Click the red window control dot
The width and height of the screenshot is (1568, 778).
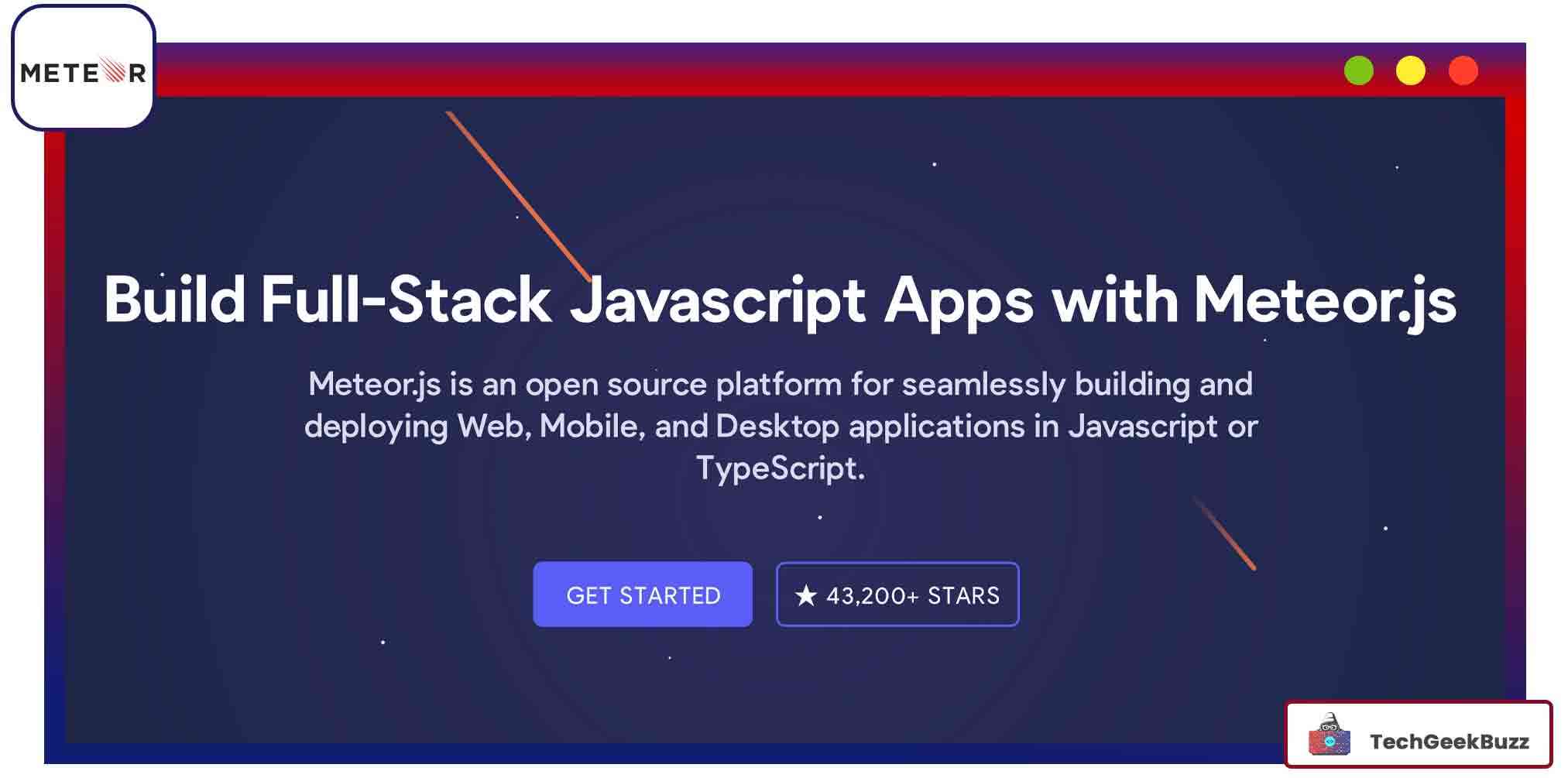1464,72
